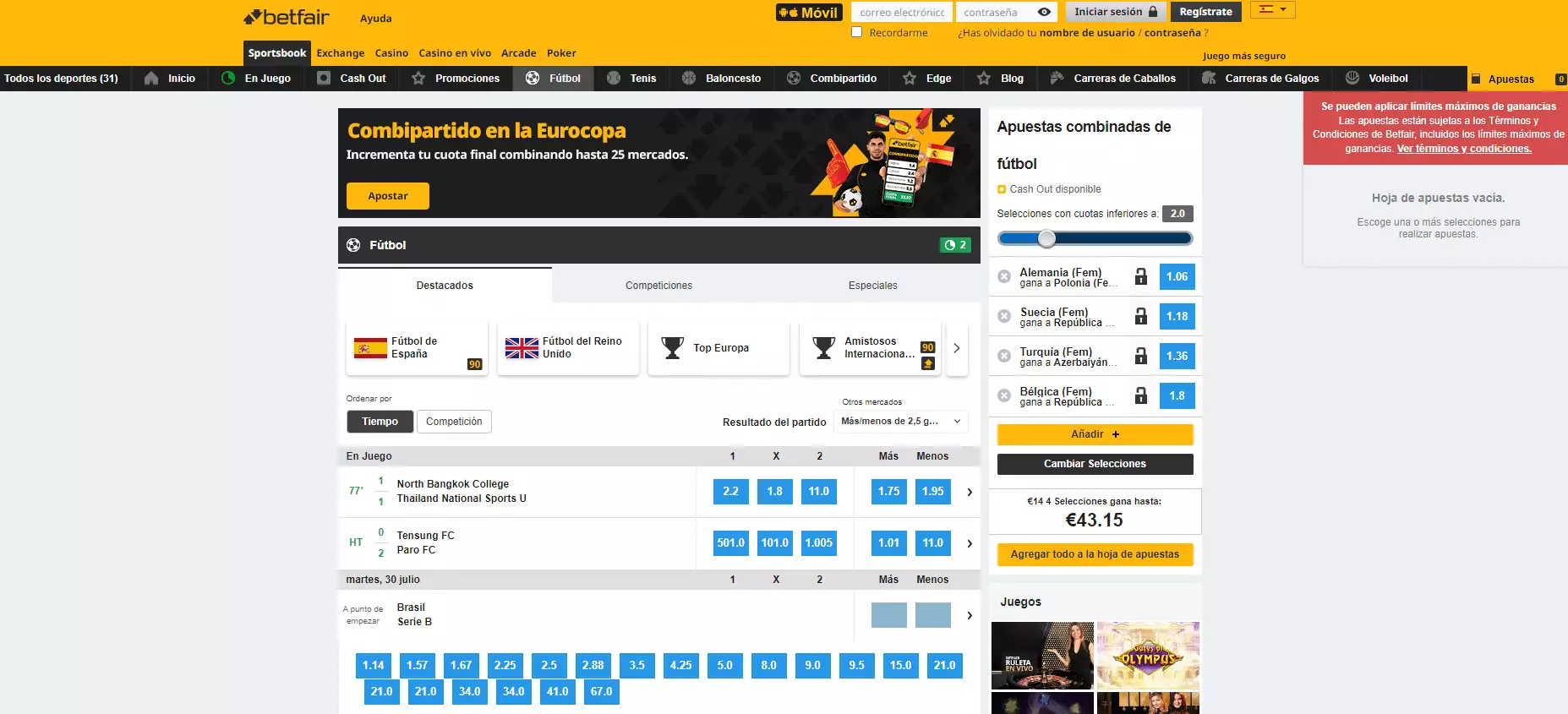Toggle the lock for Alemania (Fem)
The width and height of the screenshot is (1568, 714).
tap(1141, 276)
